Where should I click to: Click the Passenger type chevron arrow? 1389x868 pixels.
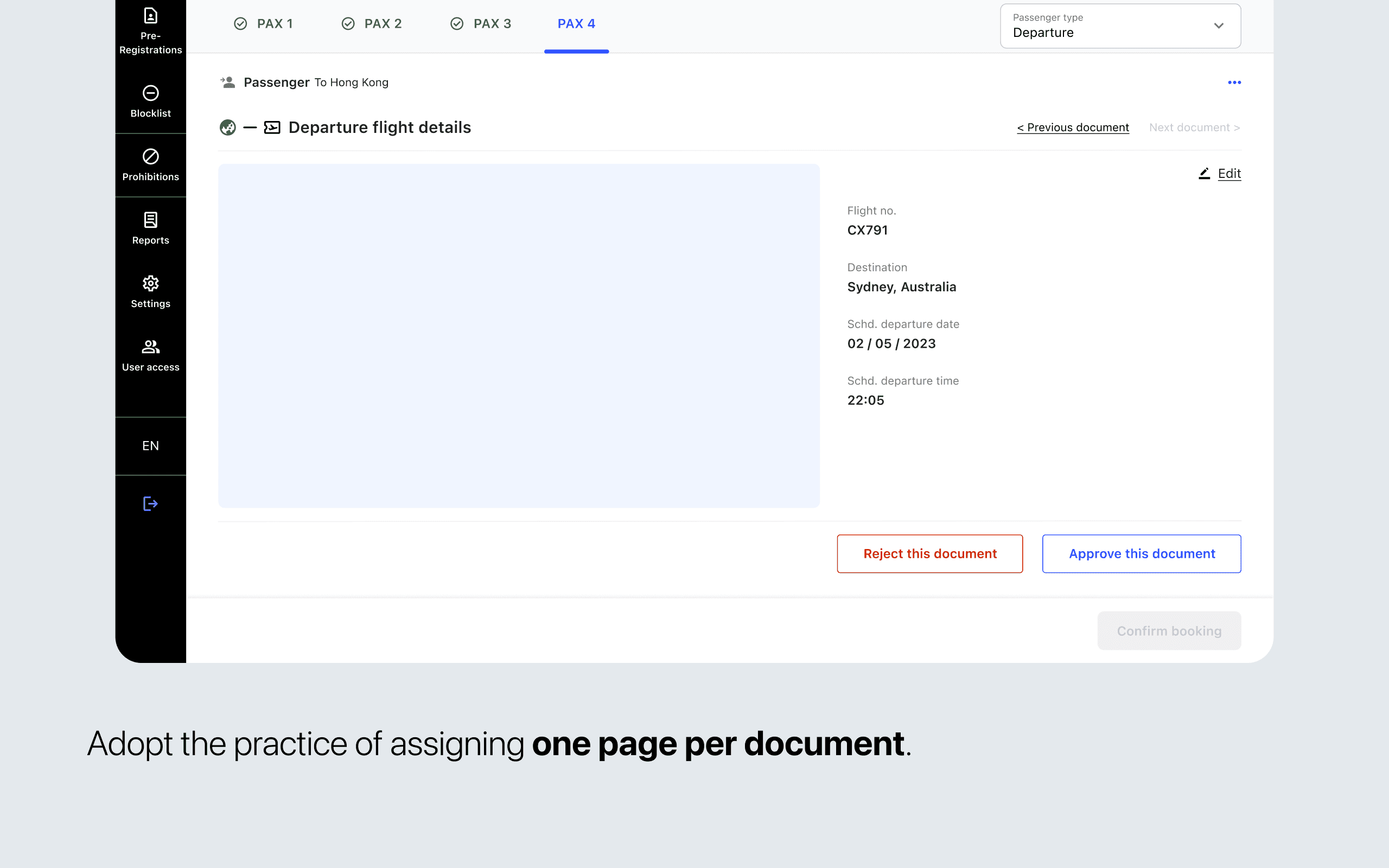[x=1219, y=27]
